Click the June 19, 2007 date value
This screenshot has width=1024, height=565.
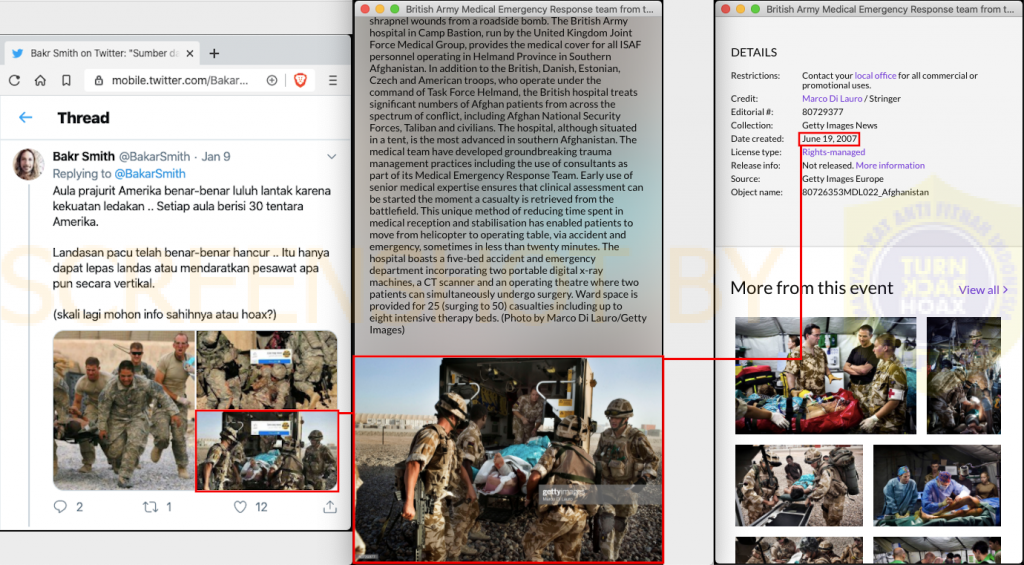(x=829, y=139)
